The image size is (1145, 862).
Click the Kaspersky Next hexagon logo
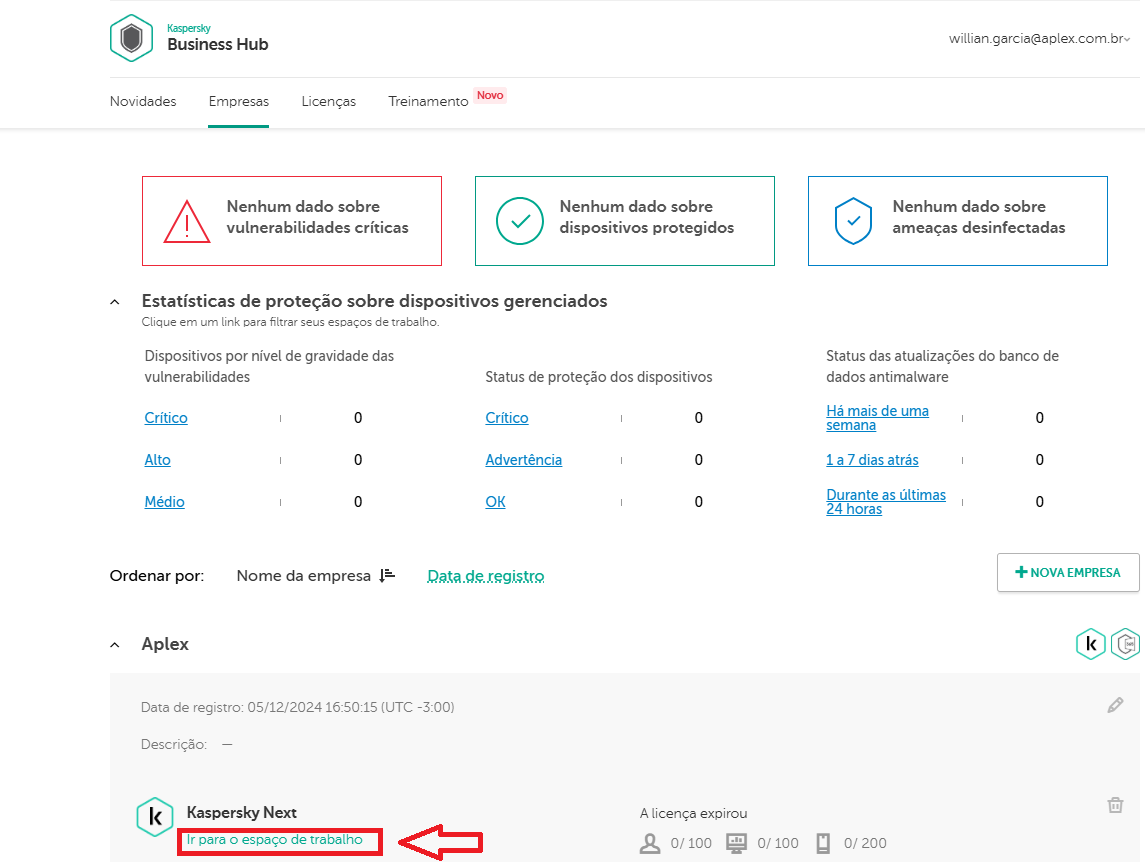pos(155,817)
